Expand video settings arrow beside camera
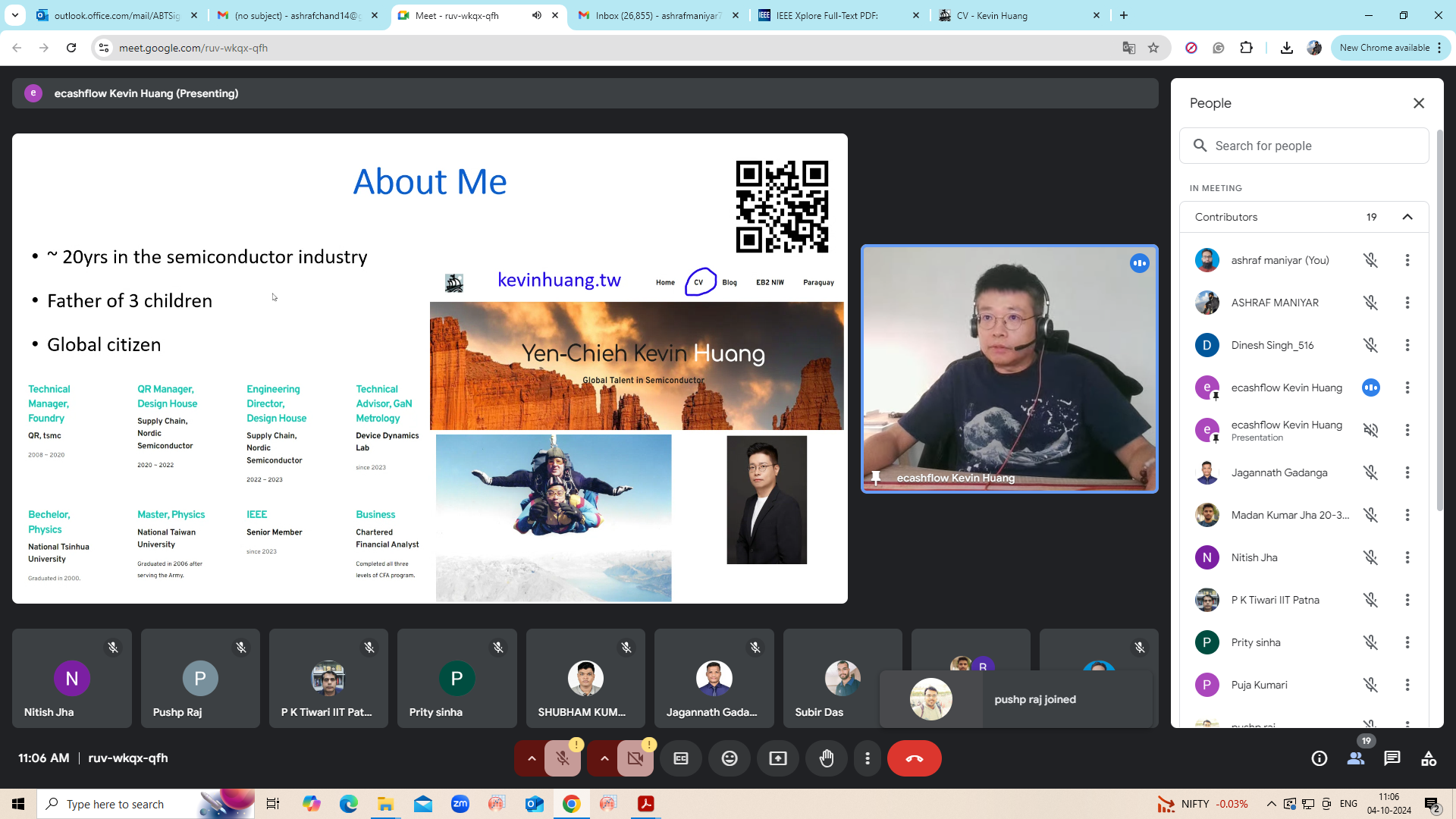The height and width of the screenshot is (819, 1456). (x=604, y=758)
